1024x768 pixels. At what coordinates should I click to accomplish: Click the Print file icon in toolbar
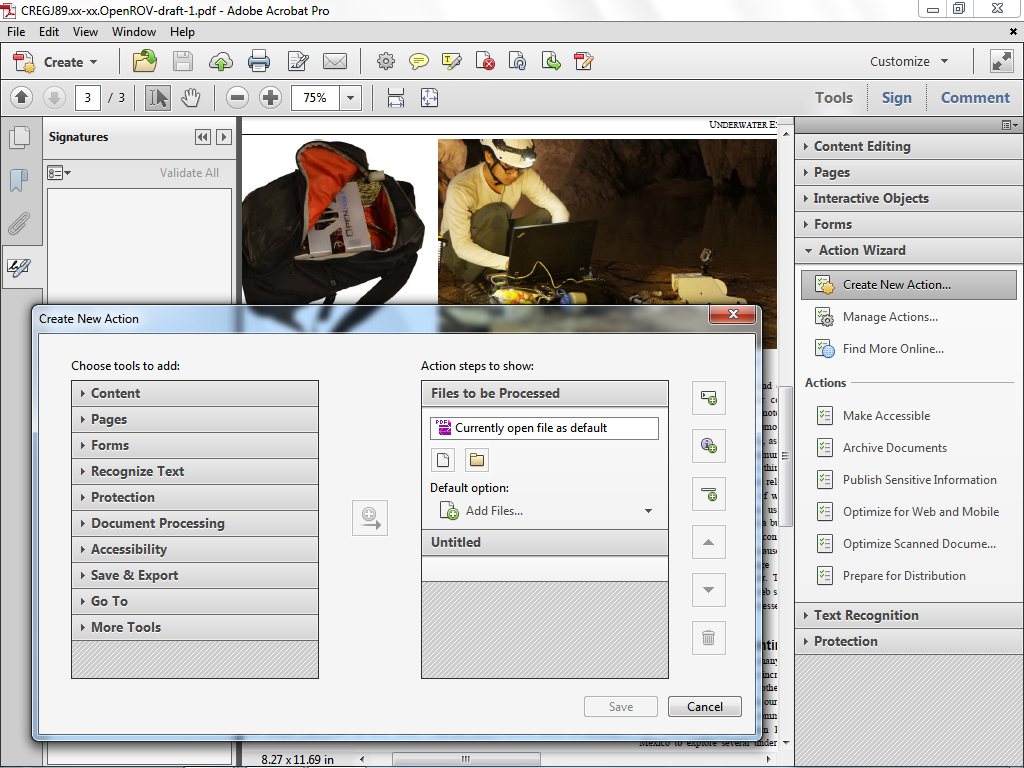pos(259,61)
